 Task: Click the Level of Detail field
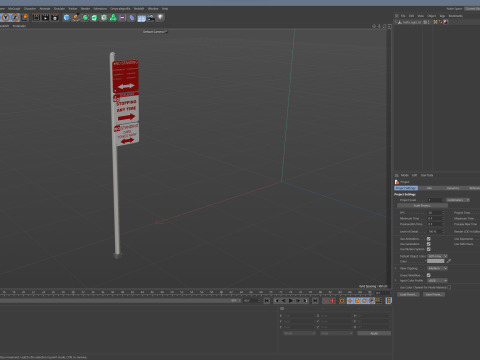436,232
